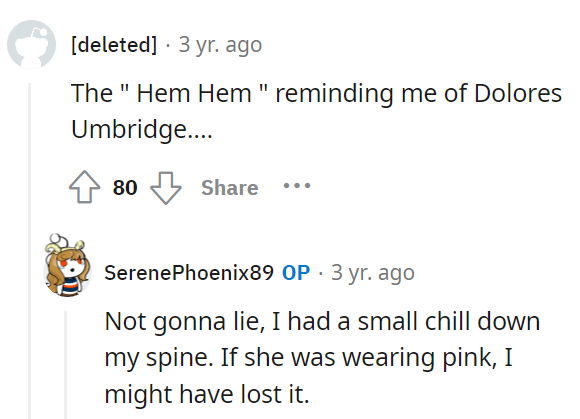Image resolution: width=580 pixels, height=419 pixels.
Task: Click the 80 vote score count
Action: coord(125,187)
